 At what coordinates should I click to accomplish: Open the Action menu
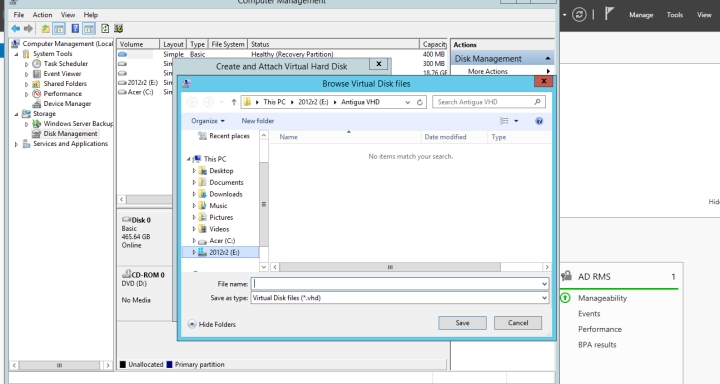[x=42, y=15]
